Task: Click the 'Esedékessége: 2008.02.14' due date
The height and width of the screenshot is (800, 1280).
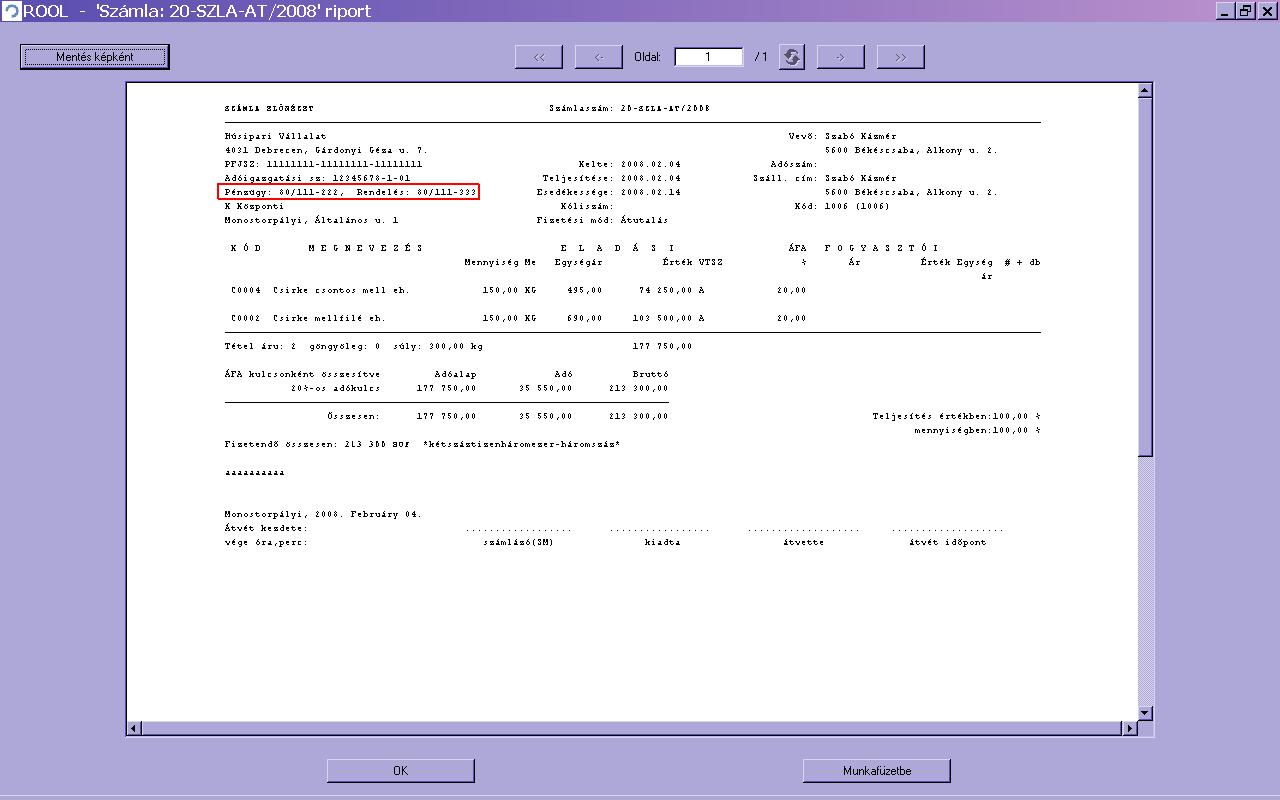Action: tap(609, 192)
